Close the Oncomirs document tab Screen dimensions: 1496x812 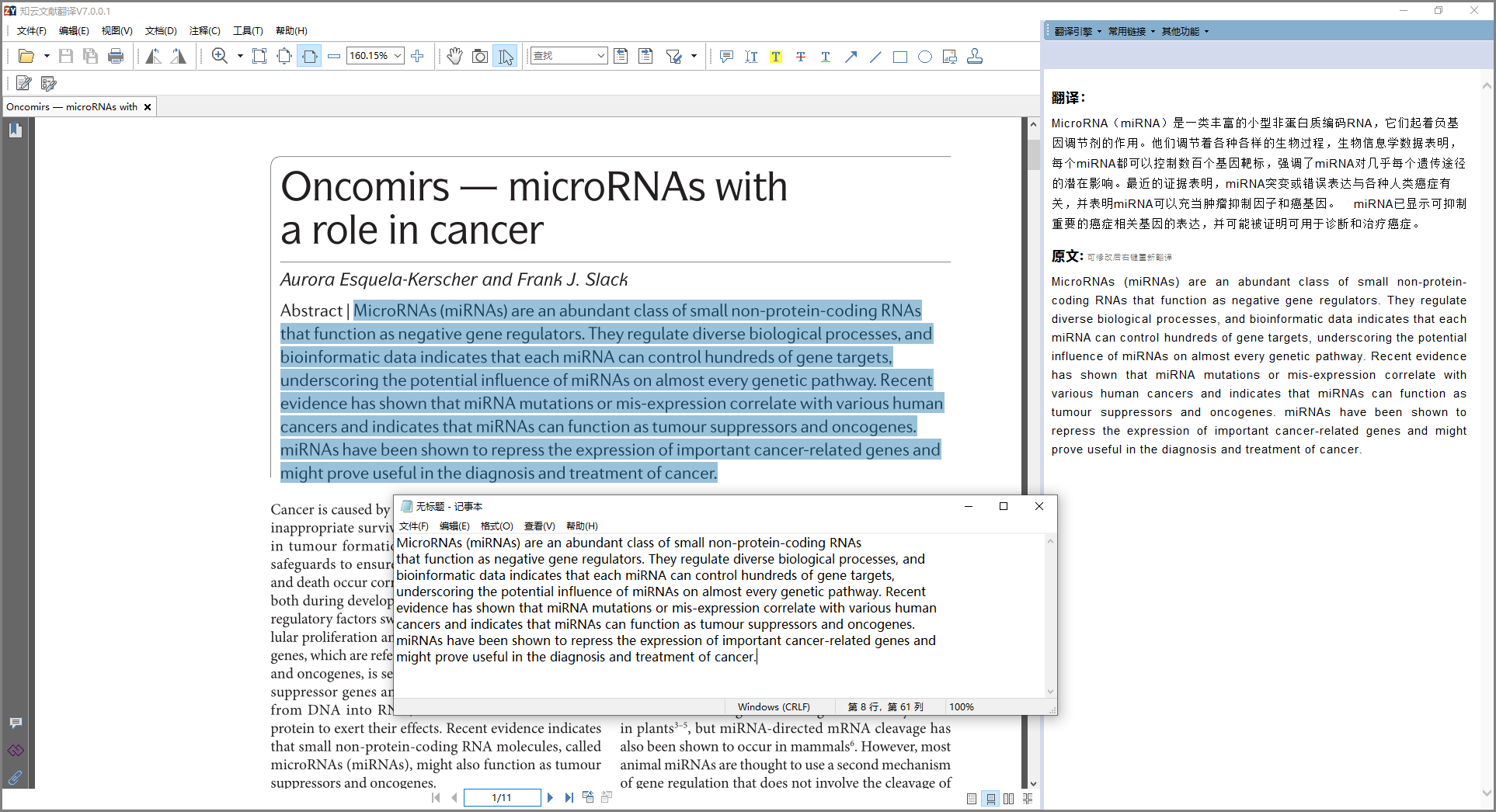[x=148, y=107]
